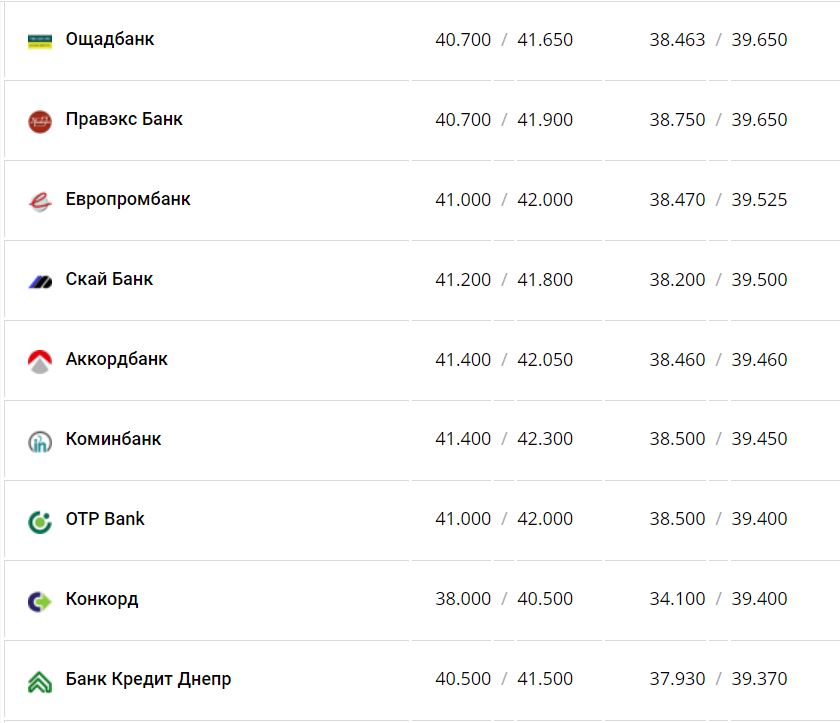840x723 pixels.
Task: Click the Банк Кредит Днепр logo icon
Action: [x=40, y=681]
